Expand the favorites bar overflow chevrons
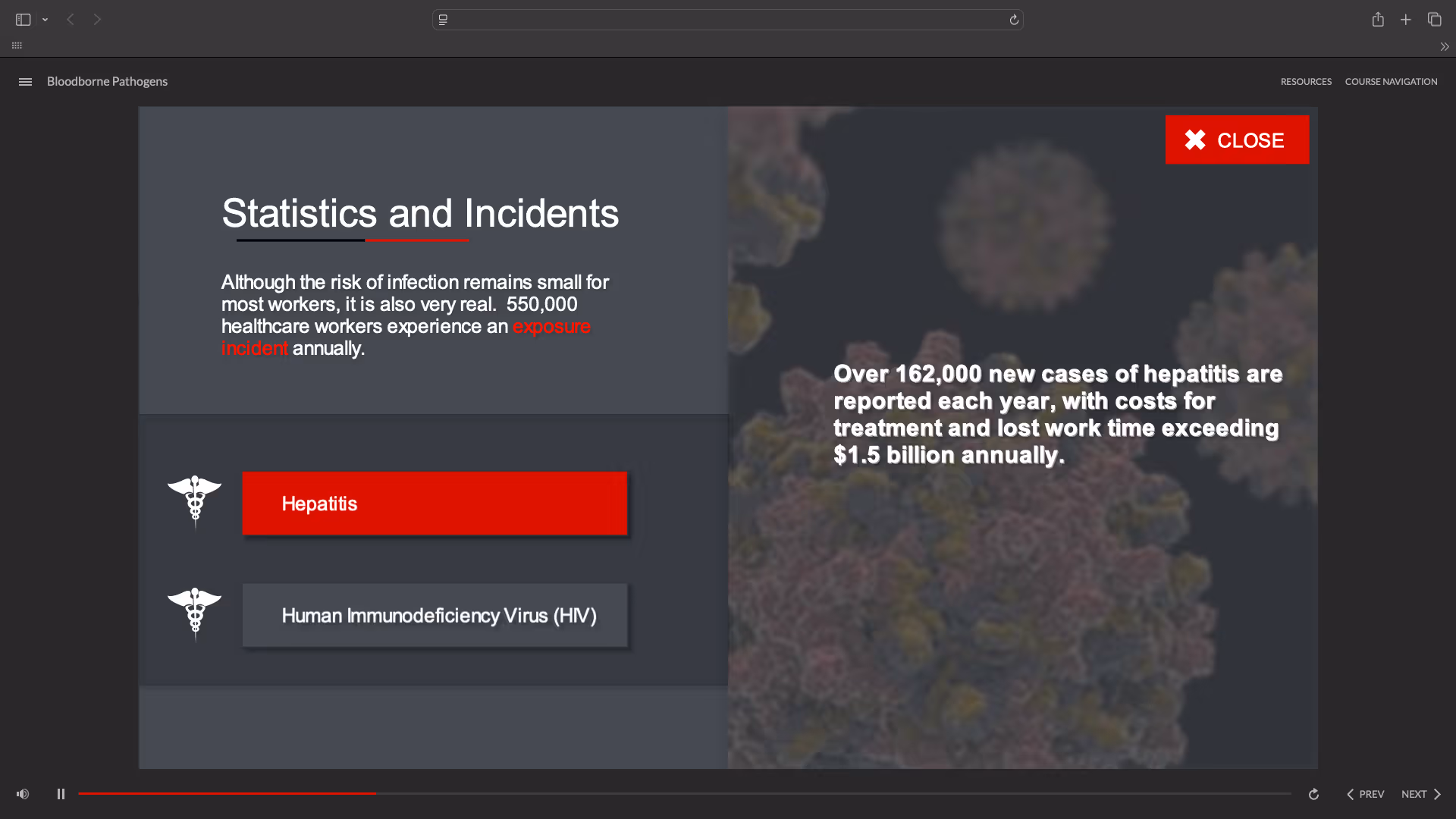 point(1445,46)
